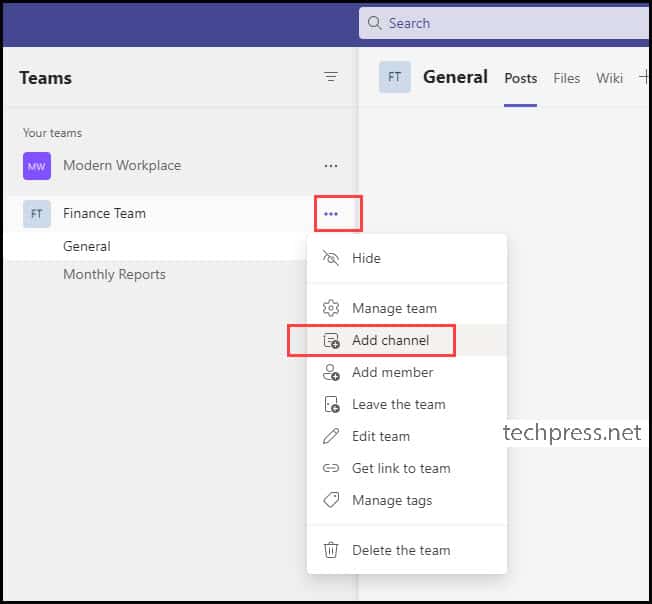The width and height of the screenshot is (652, 604).
Task: Click the crossed-eye Hide icon
Action: click(331, 258)
